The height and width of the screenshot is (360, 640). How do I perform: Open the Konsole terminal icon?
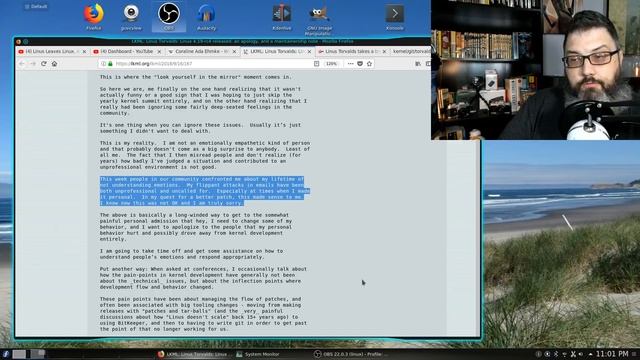pyautogui.click(x=395, y=16)
